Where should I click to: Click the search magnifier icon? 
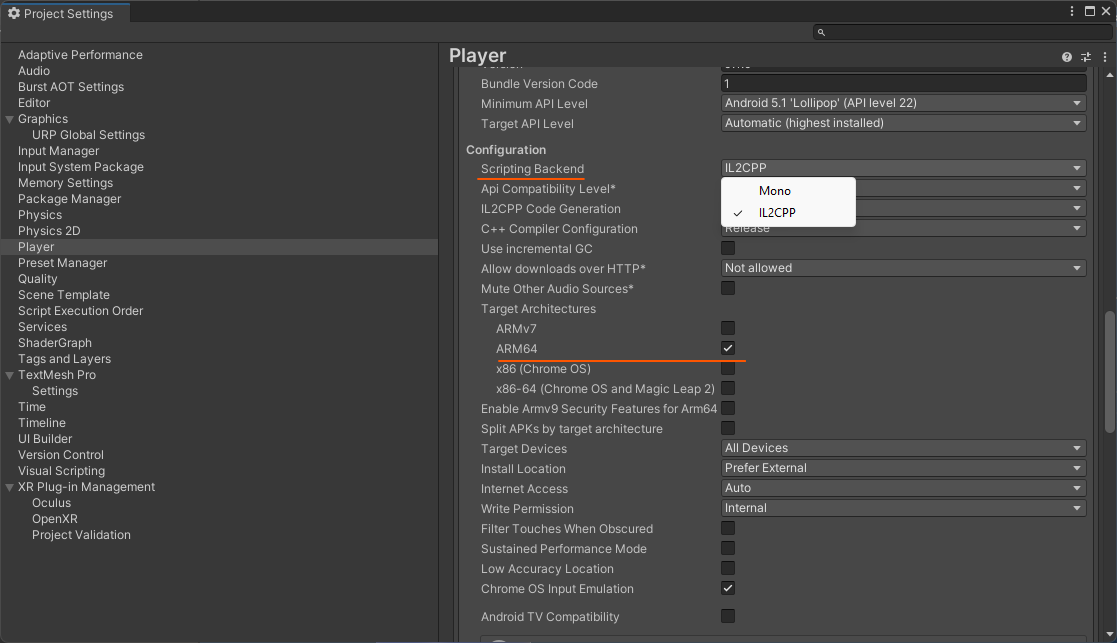(821, 32)
